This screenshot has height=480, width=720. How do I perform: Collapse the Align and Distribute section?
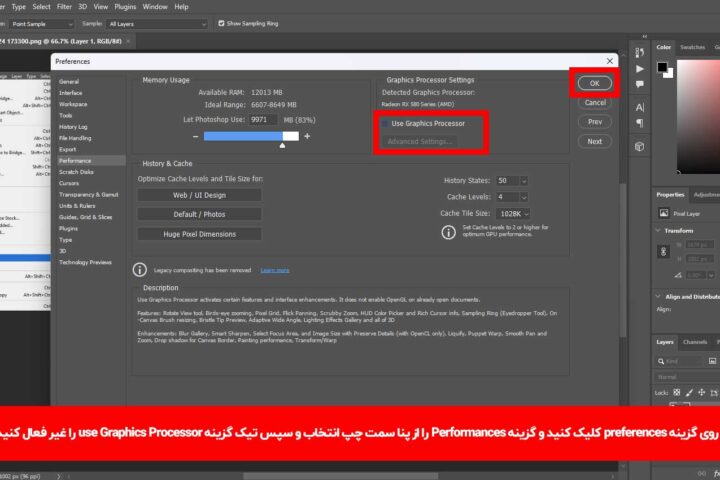658,297
